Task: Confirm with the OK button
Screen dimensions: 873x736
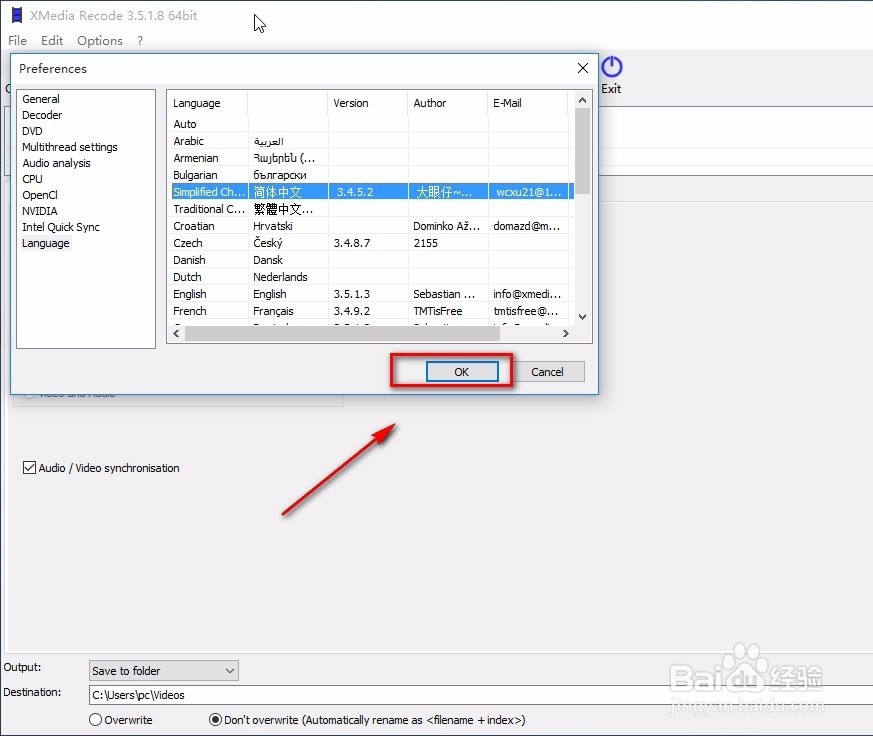Action: [462, 372]
